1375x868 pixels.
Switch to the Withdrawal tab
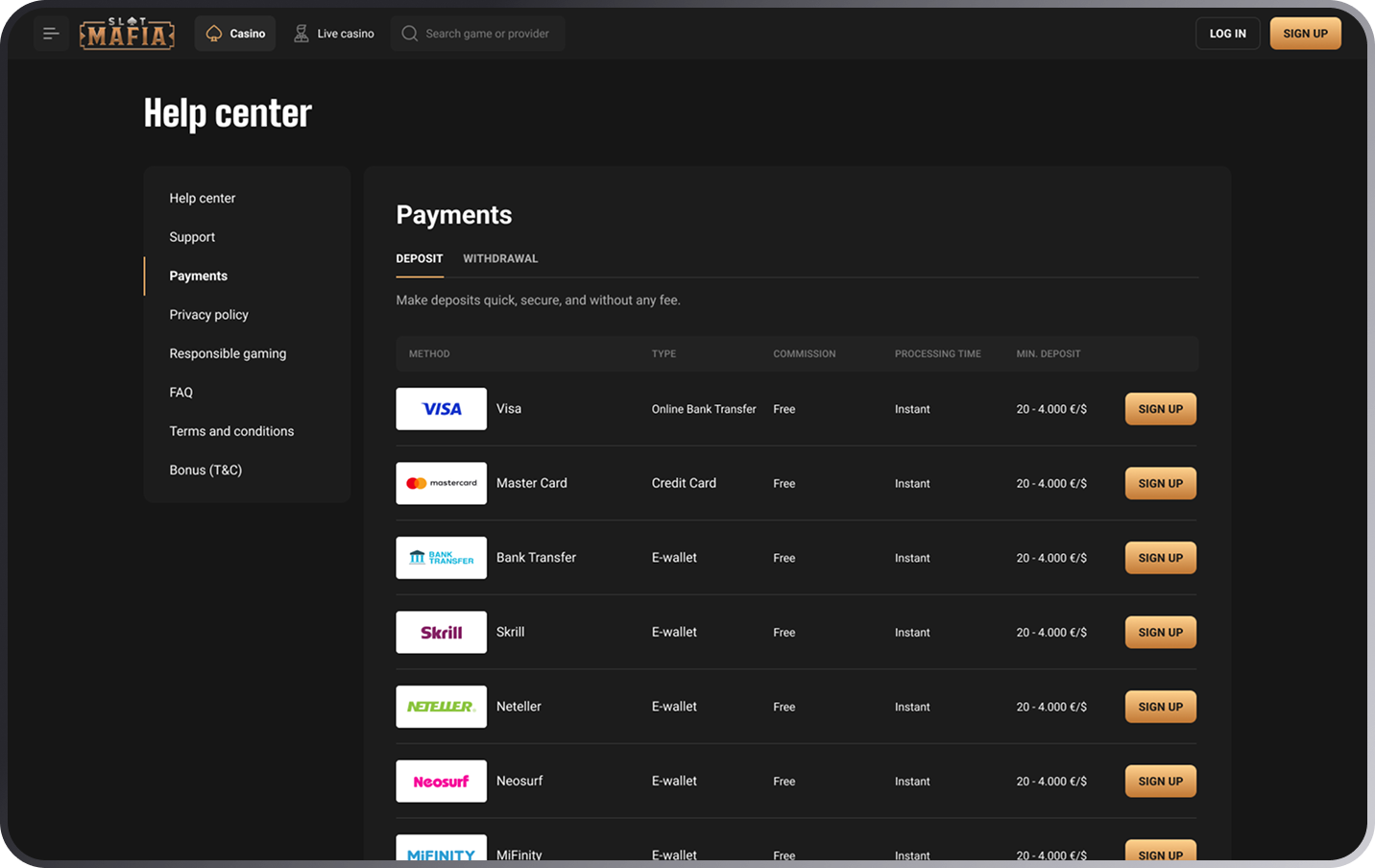500,258
